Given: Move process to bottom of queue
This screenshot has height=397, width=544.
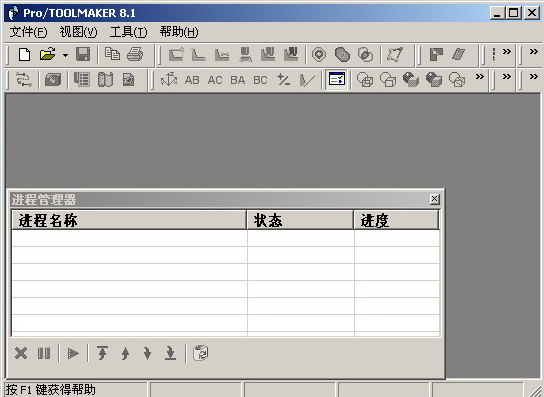Looking at the screenshot, I should tap(170, 354).
